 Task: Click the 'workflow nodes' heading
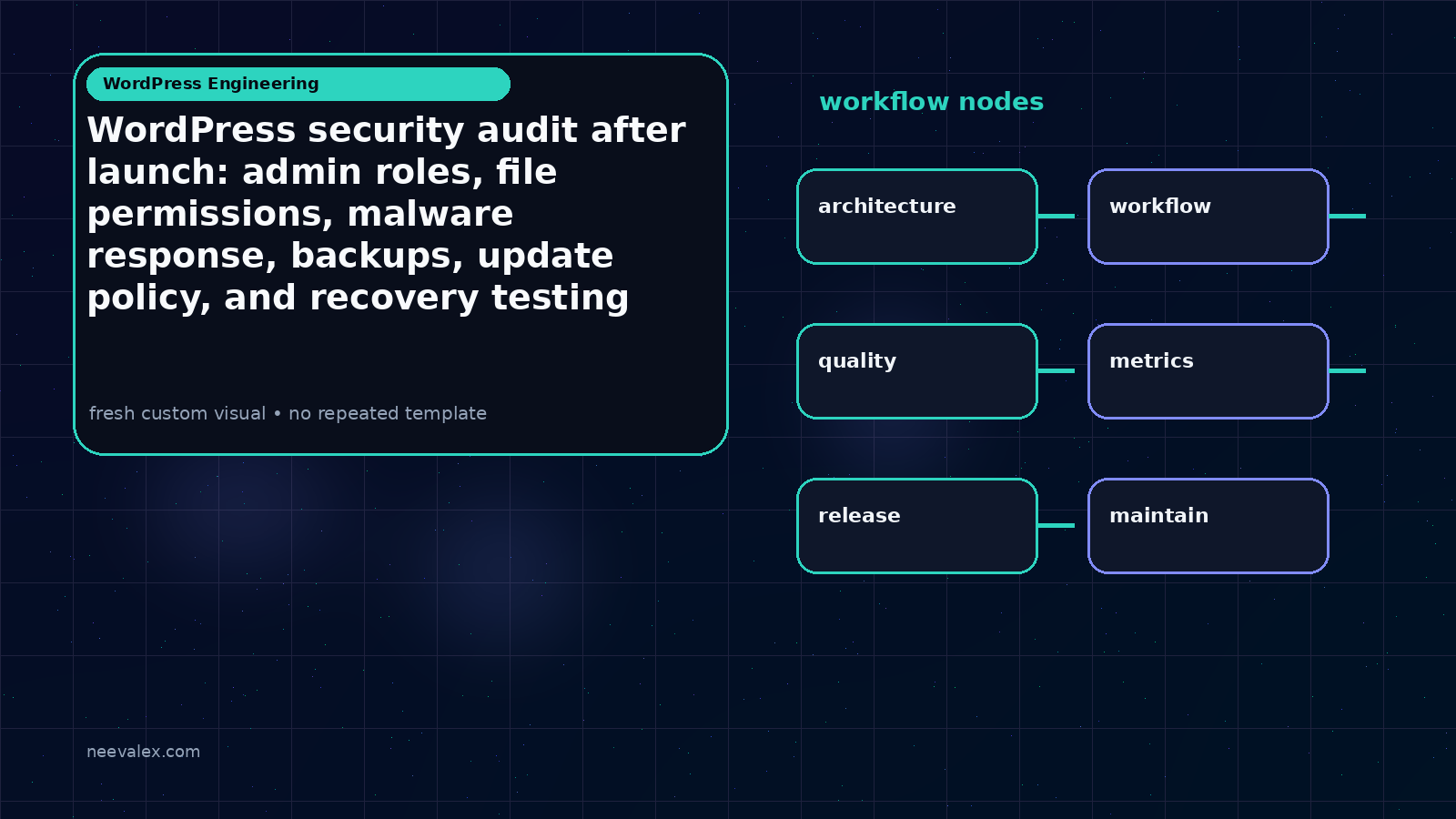pos(931,102)
